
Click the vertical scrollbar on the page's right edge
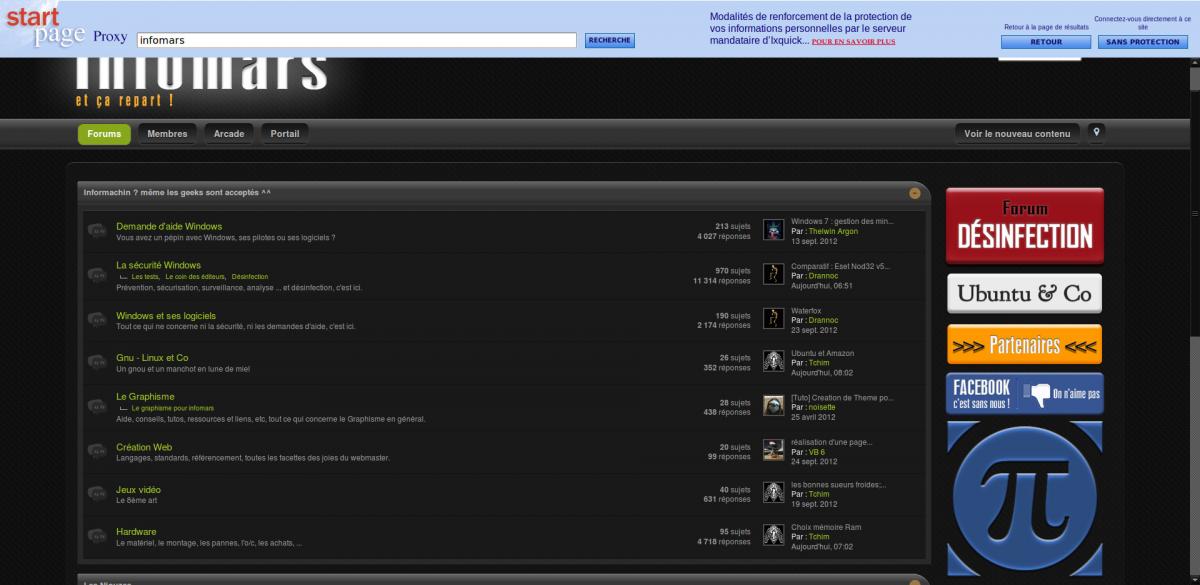click(x=1195, y=320)
